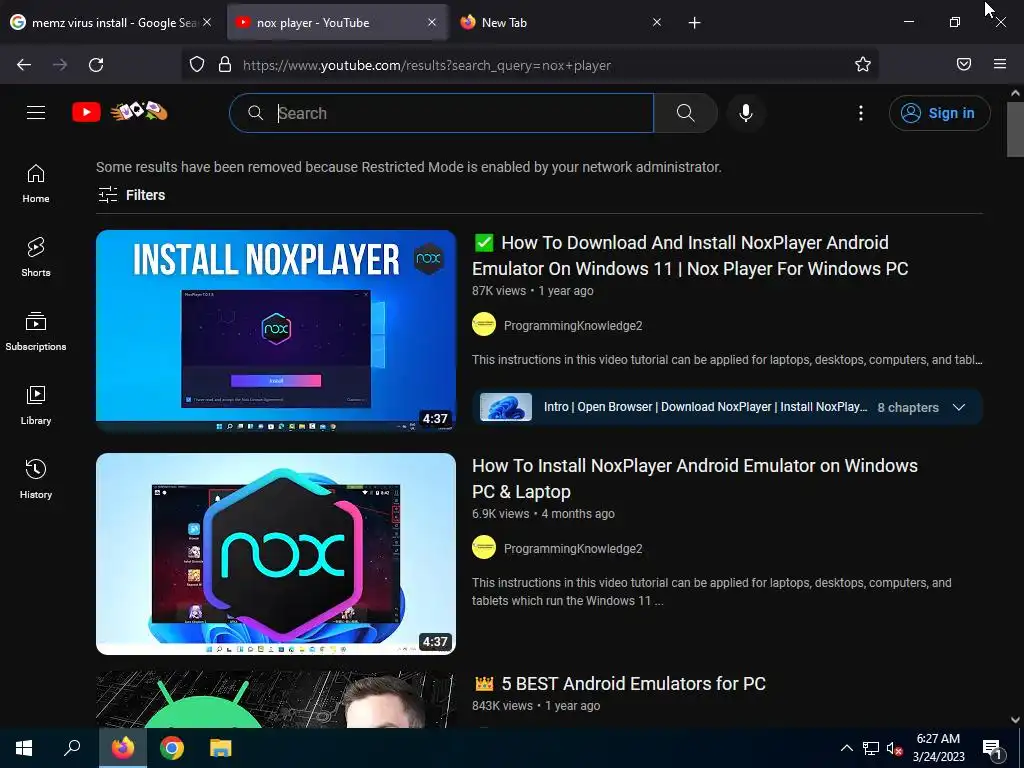The image size is (1024, 768).
Task: Click the muted volume tray icon
Action: 894,748
